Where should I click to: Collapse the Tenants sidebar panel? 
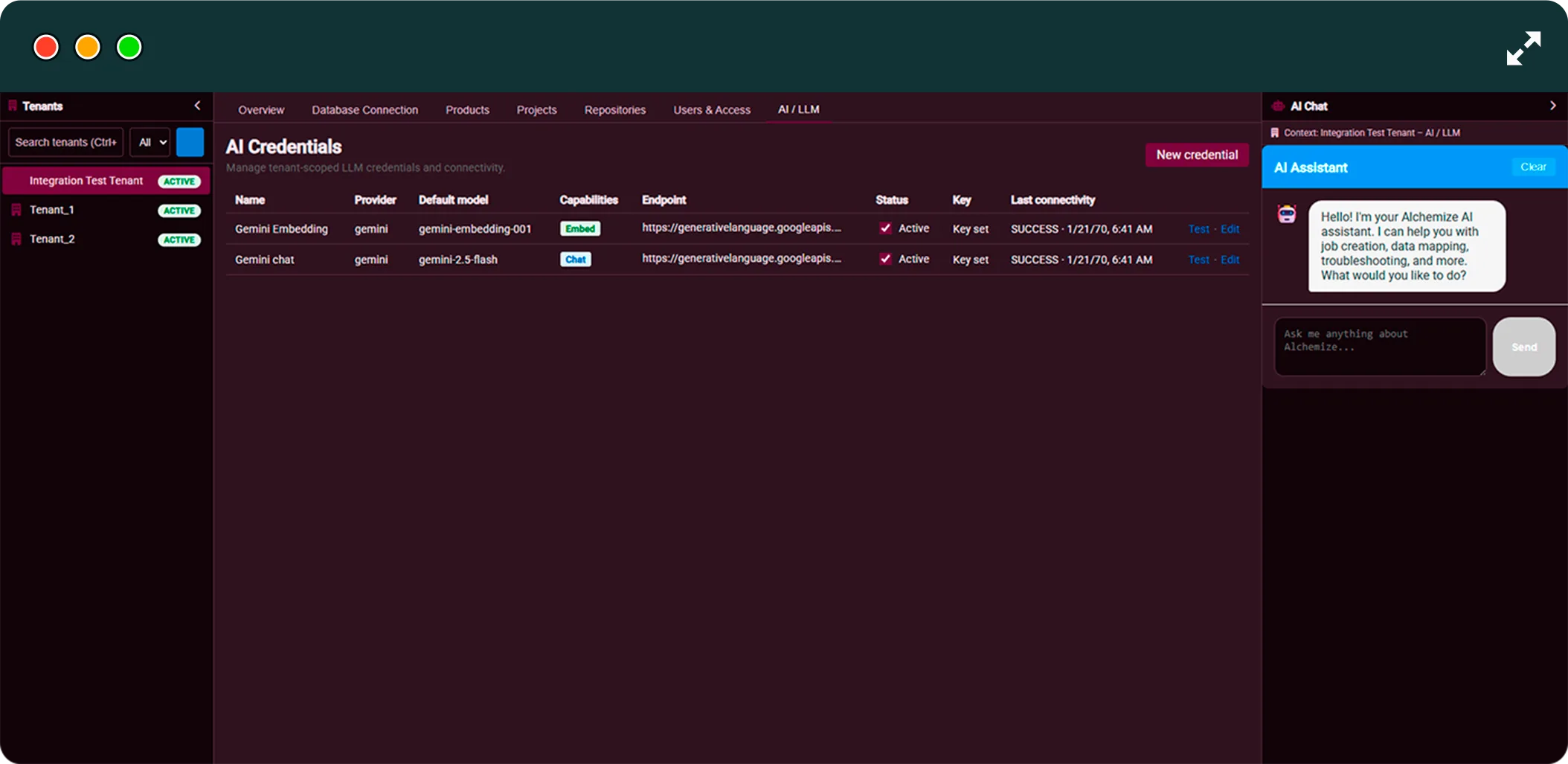point(197,106)
